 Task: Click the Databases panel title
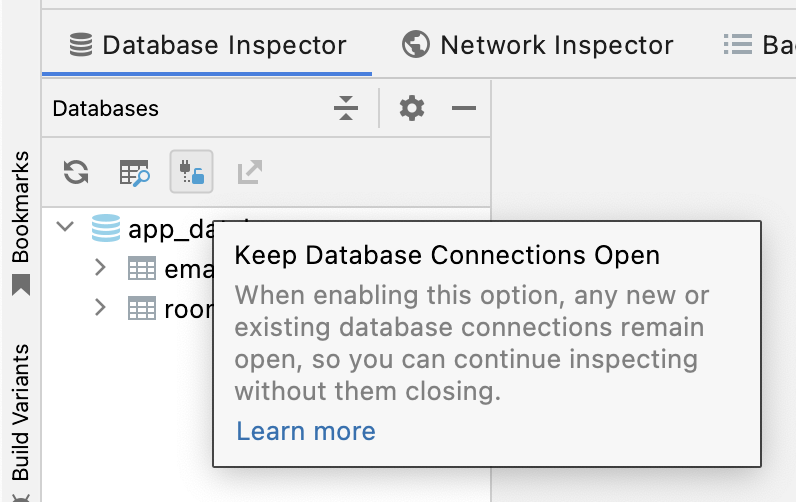pyautogui.click(x=105, y=108)
